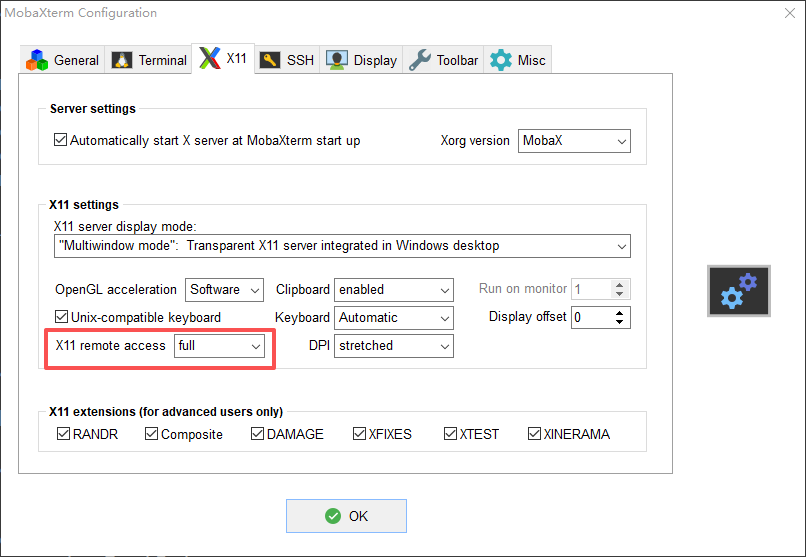
Task: Open the Xorg version dropdown
Action: [574, 141]
